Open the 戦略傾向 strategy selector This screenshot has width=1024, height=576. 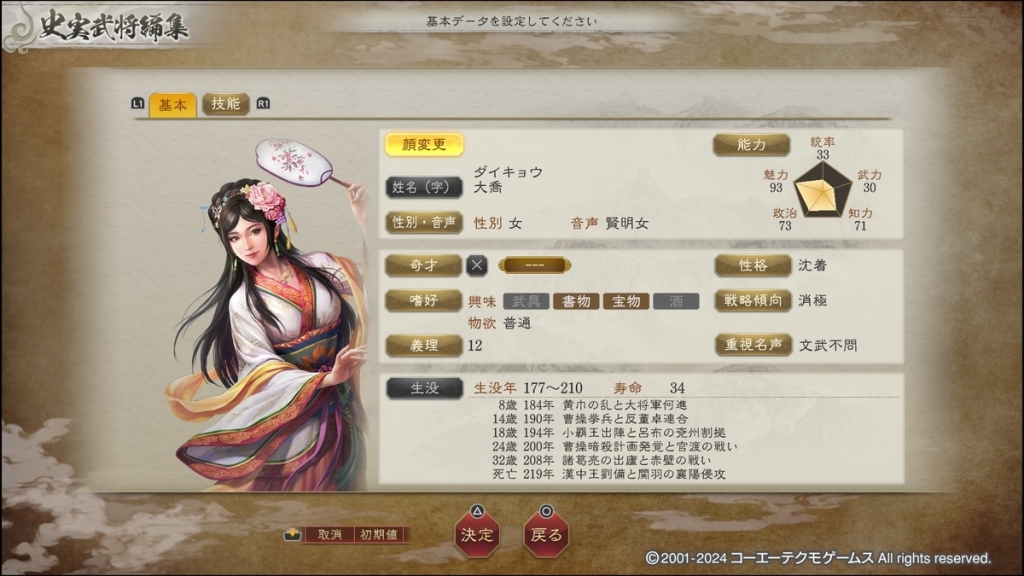click(x=753, y=300)
